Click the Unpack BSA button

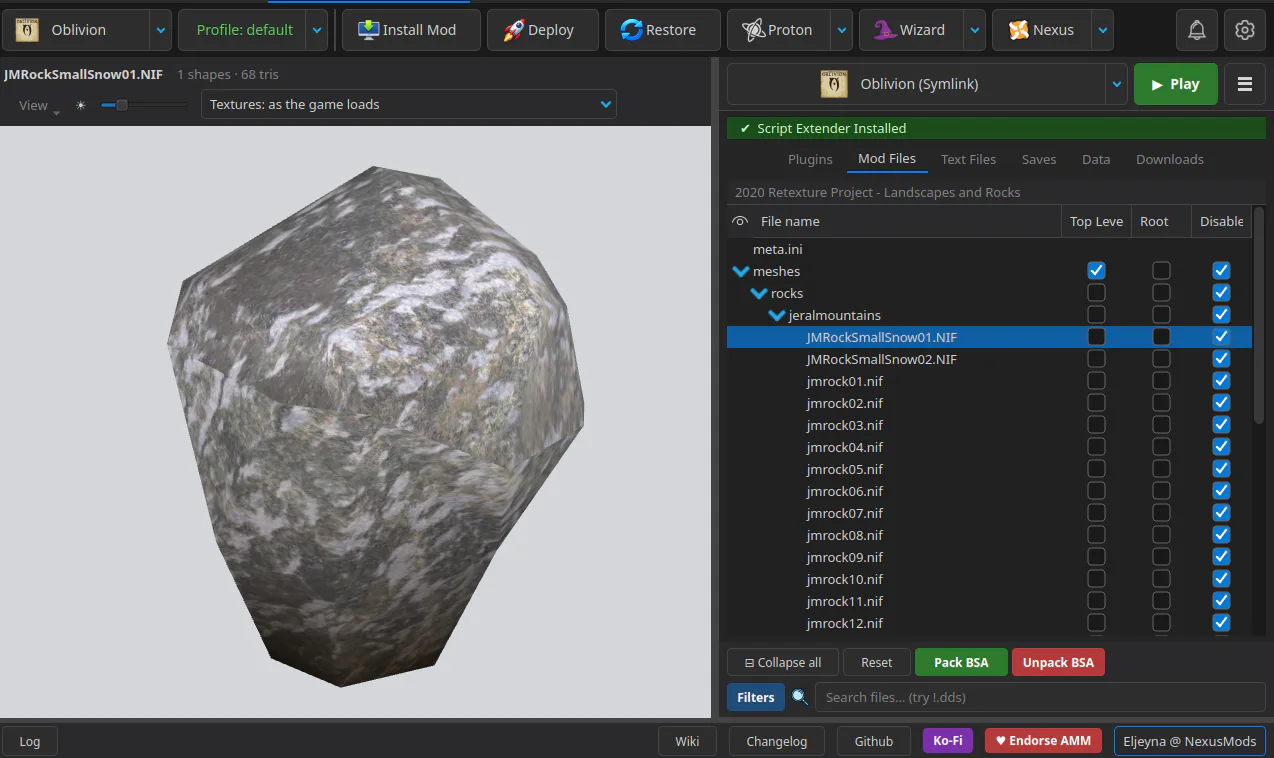tap(1058, 662)
